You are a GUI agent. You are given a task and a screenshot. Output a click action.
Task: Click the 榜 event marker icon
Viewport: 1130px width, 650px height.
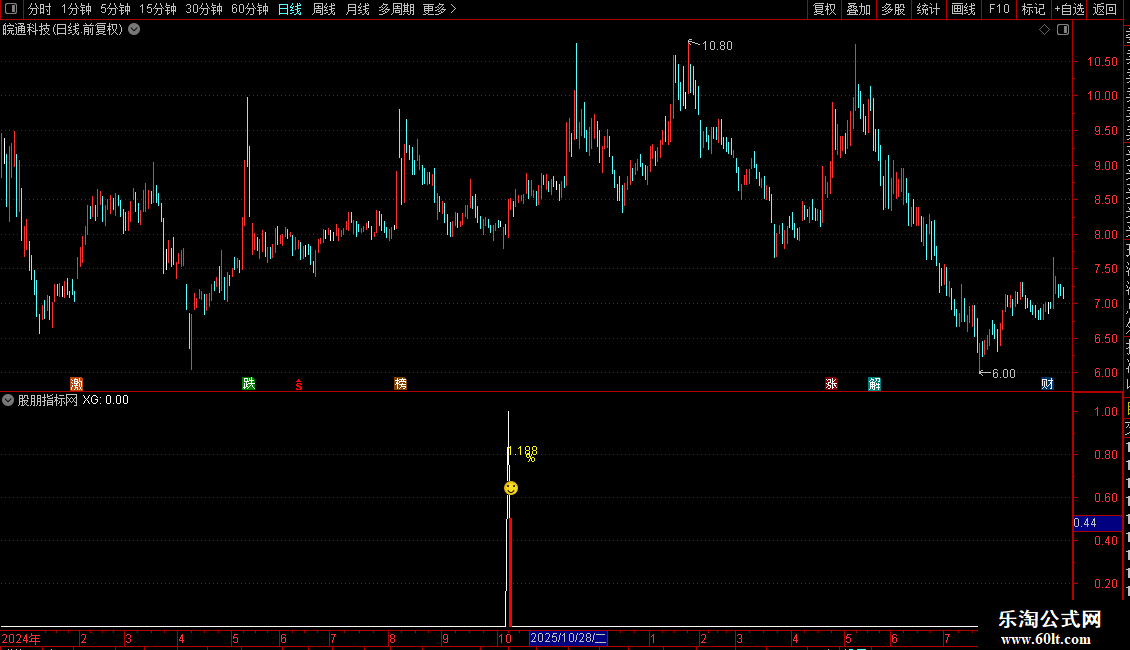(401, 383)
